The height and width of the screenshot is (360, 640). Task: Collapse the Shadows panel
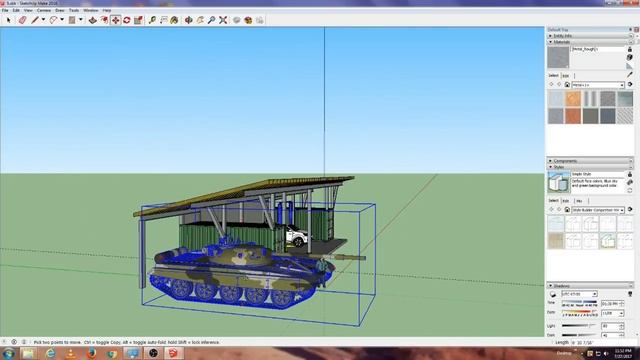tap(590, 286)
